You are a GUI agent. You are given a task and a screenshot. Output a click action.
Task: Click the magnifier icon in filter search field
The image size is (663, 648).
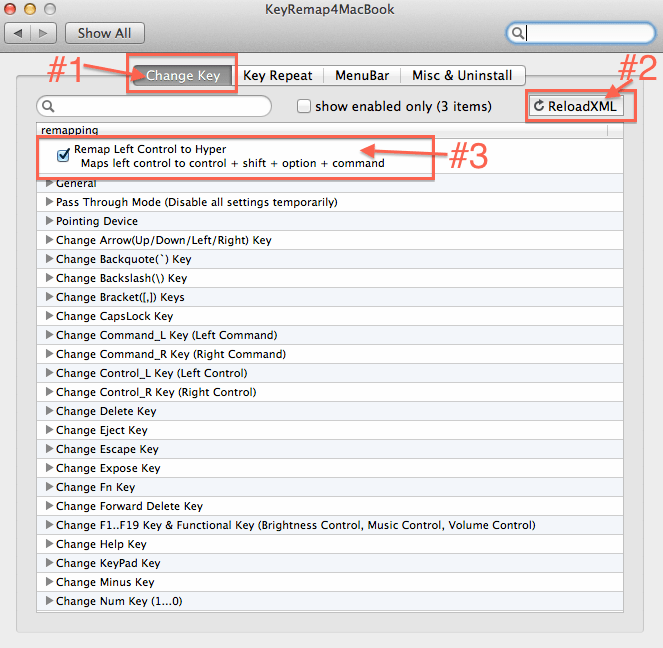[48, 106]
